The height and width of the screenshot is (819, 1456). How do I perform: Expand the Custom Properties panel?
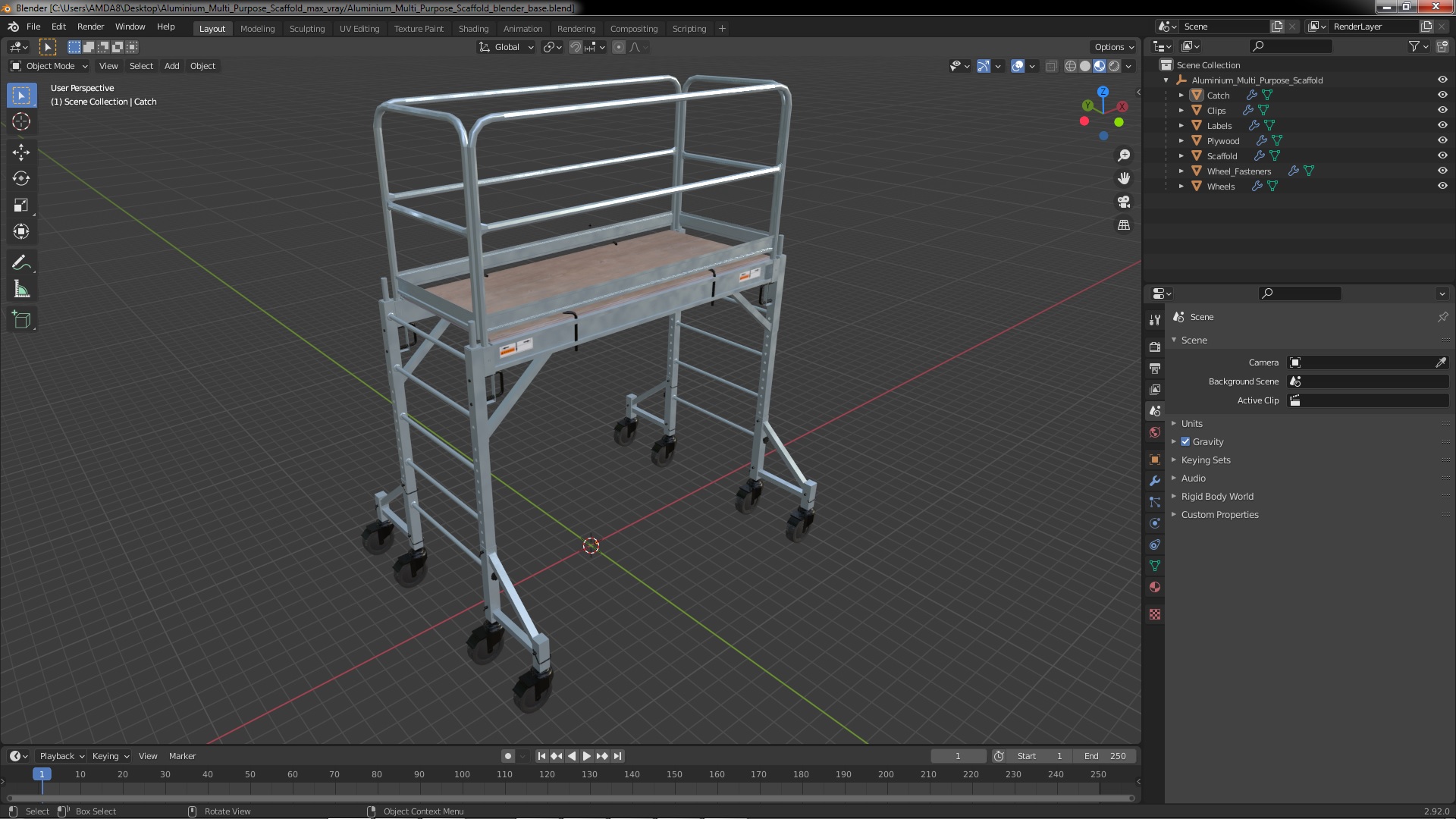pyautogui.click(x=1219, y=514)
